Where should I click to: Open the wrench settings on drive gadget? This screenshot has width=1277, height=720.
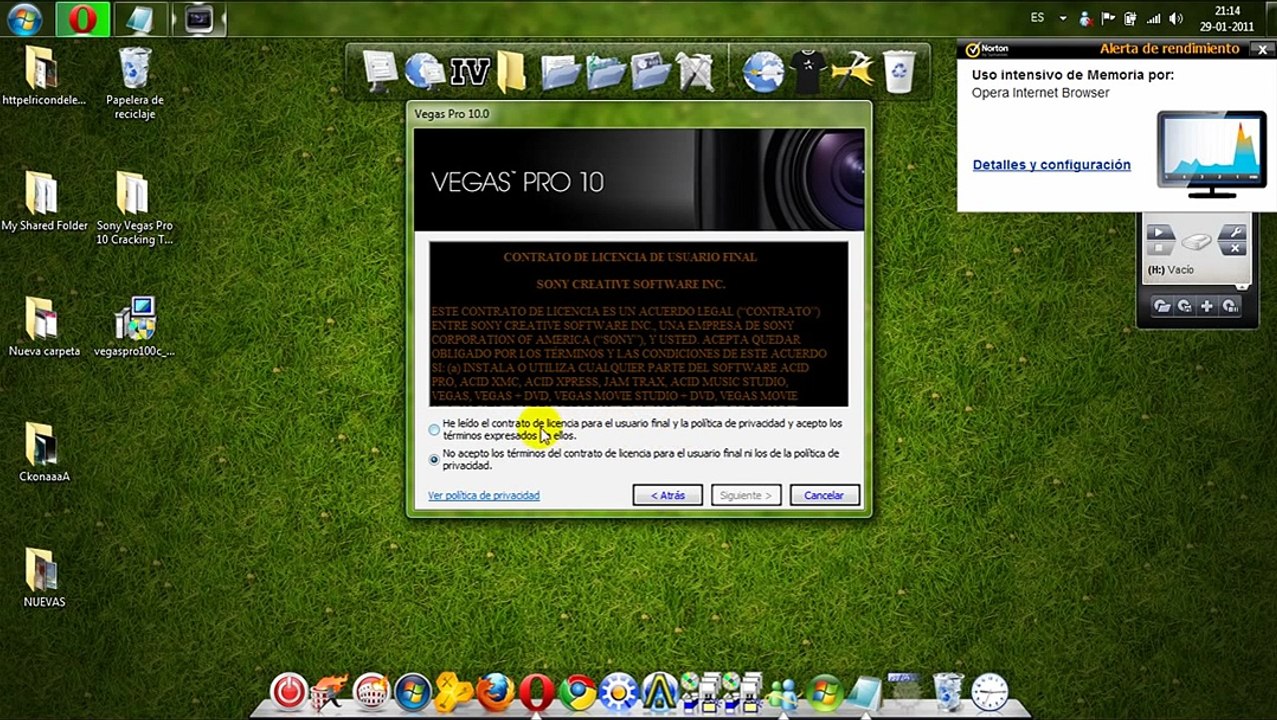point(1234,232)
